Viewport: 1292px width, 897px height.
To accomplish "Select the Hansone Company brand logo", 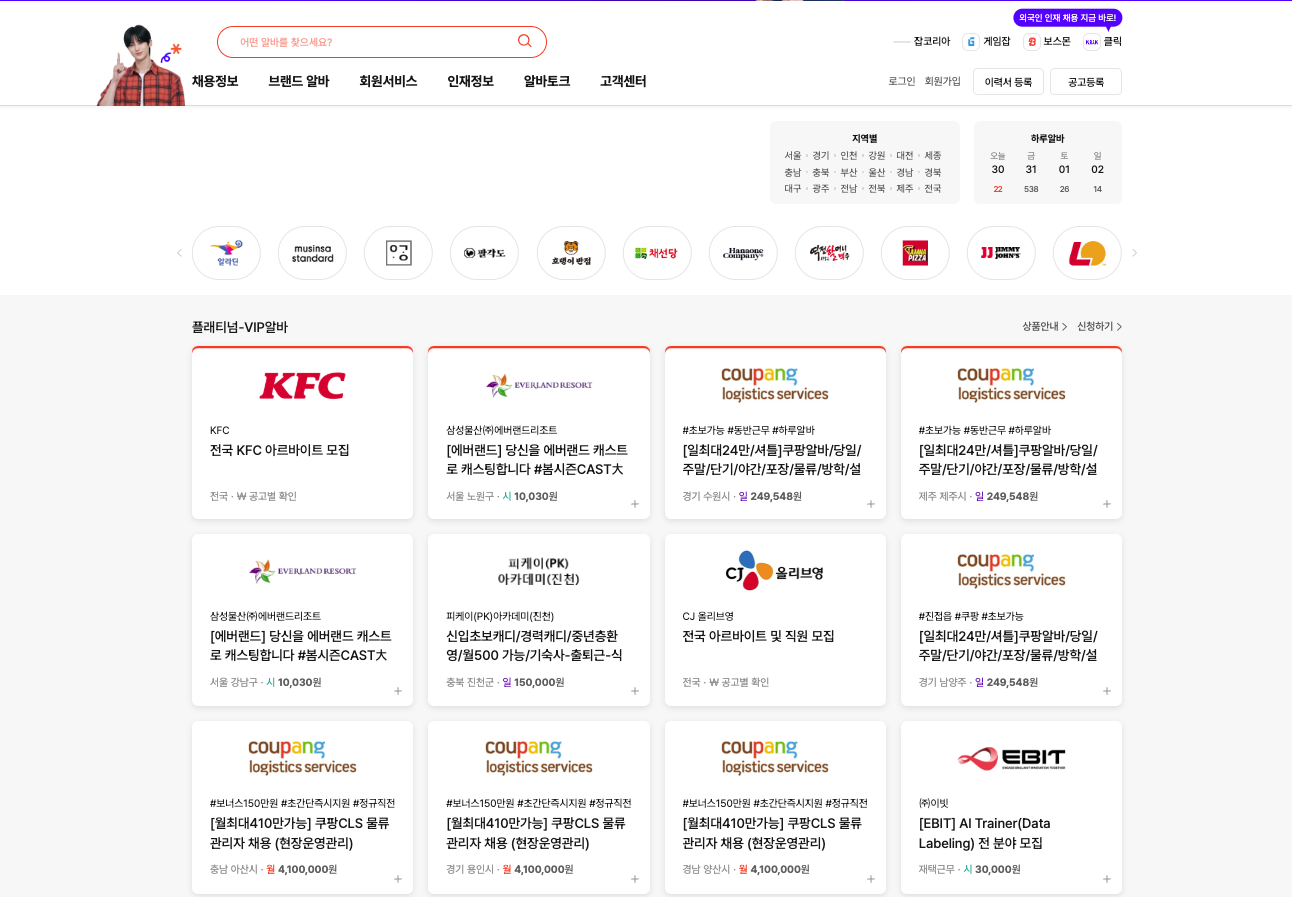I will [743, 253].
